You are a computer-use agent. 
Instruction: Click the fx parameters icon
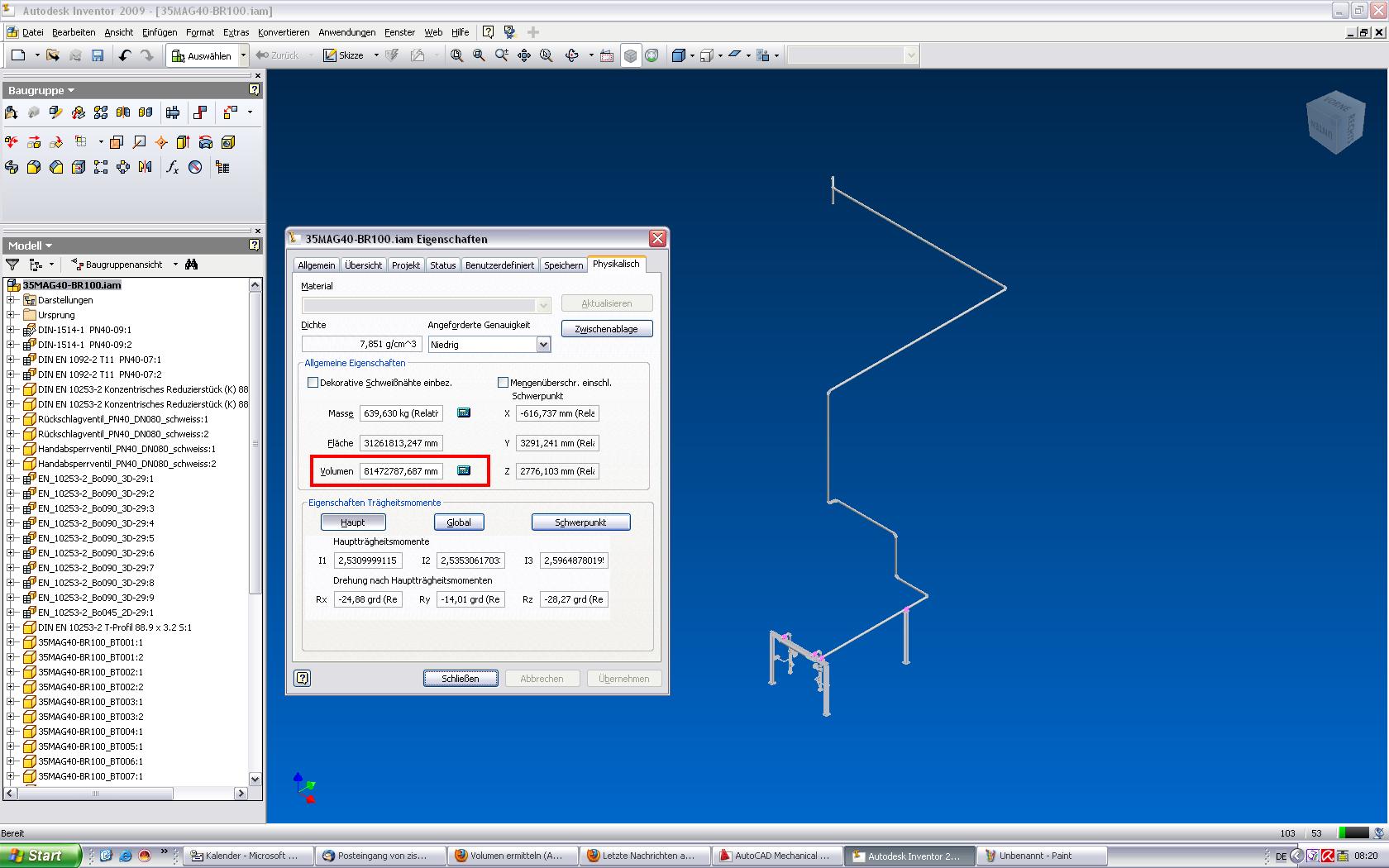point(173,167)
